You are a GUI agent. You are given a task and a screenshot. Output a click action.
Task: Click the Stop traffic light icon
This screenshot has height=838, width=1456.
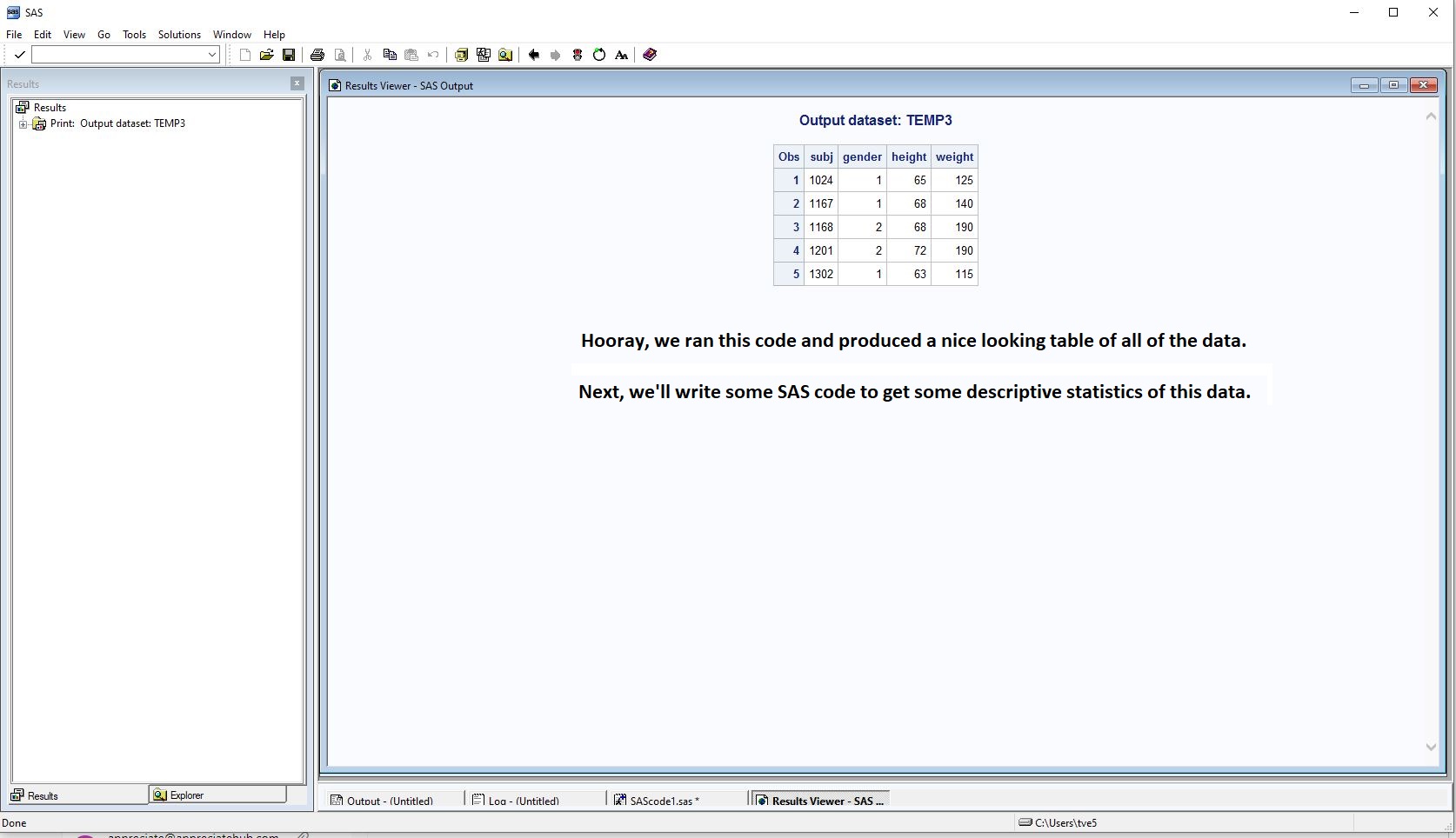coord(578,55)
